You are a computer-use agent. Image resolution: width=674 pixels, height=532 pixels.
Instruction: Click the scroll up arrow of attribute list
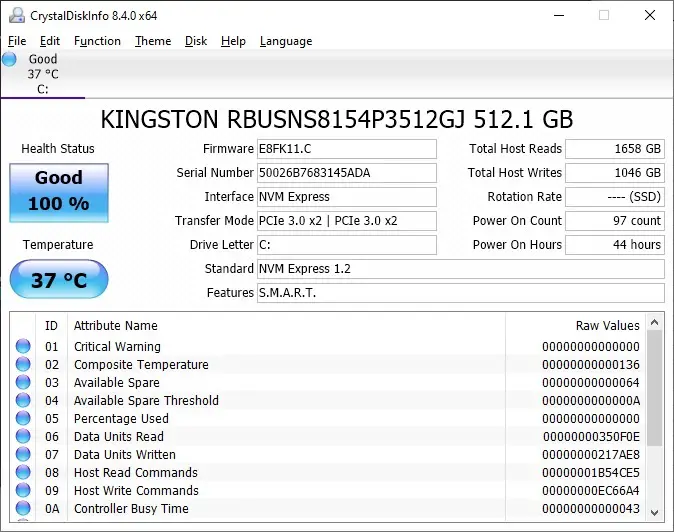click(655, 322)
